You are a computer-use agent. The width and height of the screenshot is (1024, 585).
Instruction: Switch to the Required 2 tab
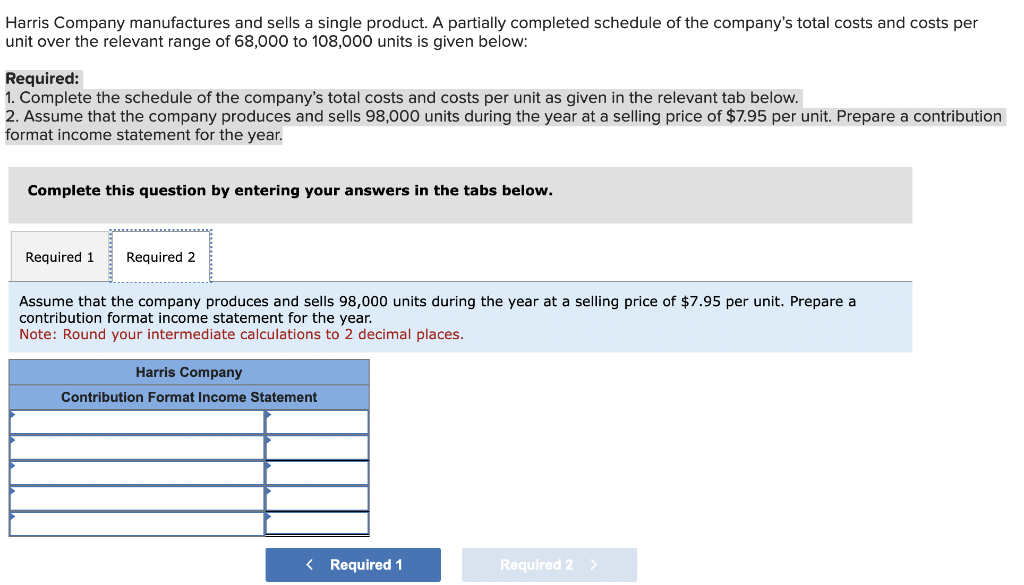[x=160, y=256]
